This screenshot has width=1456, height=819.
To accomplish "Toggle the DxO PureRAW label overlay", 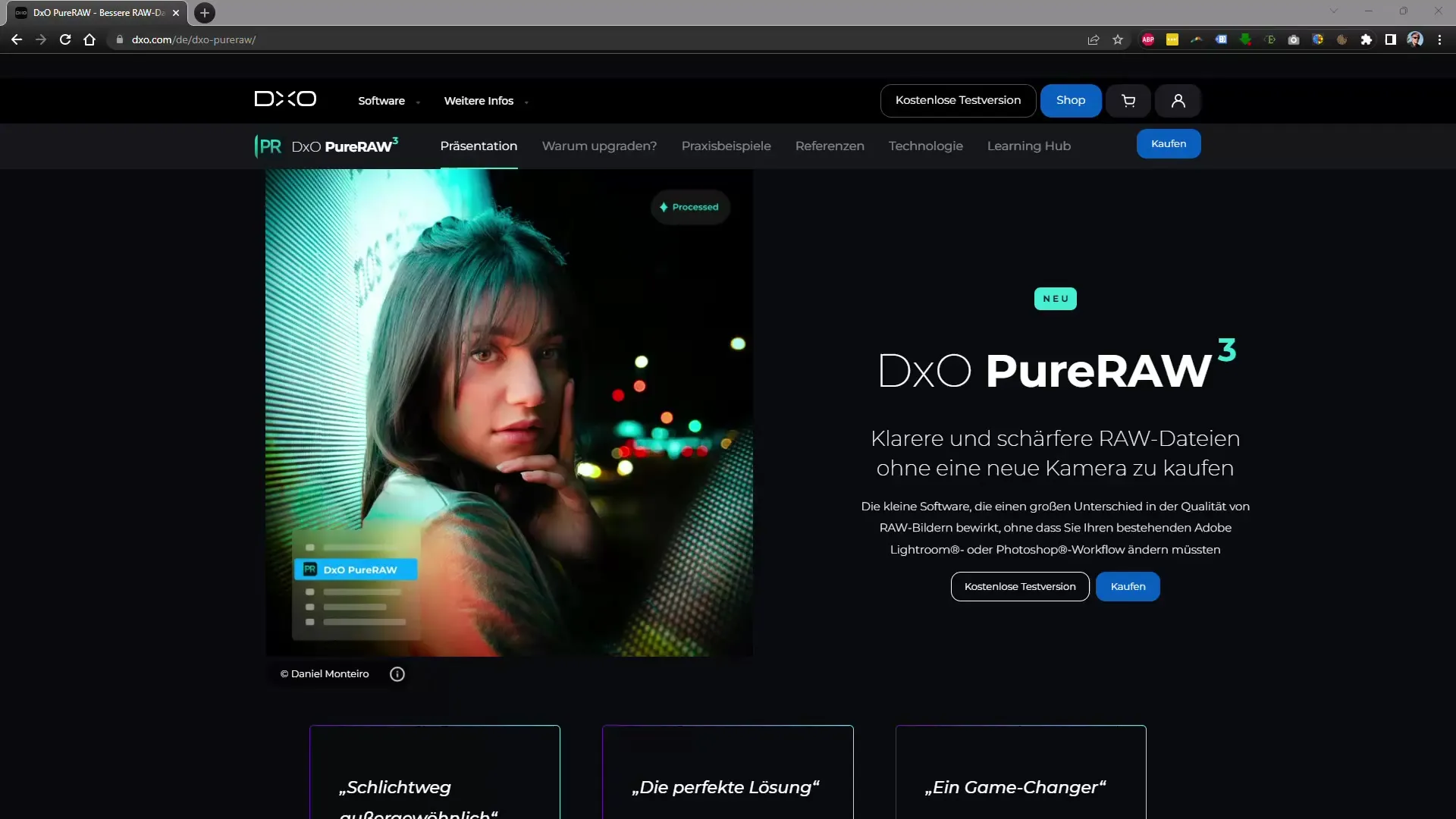I will [358, 569].
